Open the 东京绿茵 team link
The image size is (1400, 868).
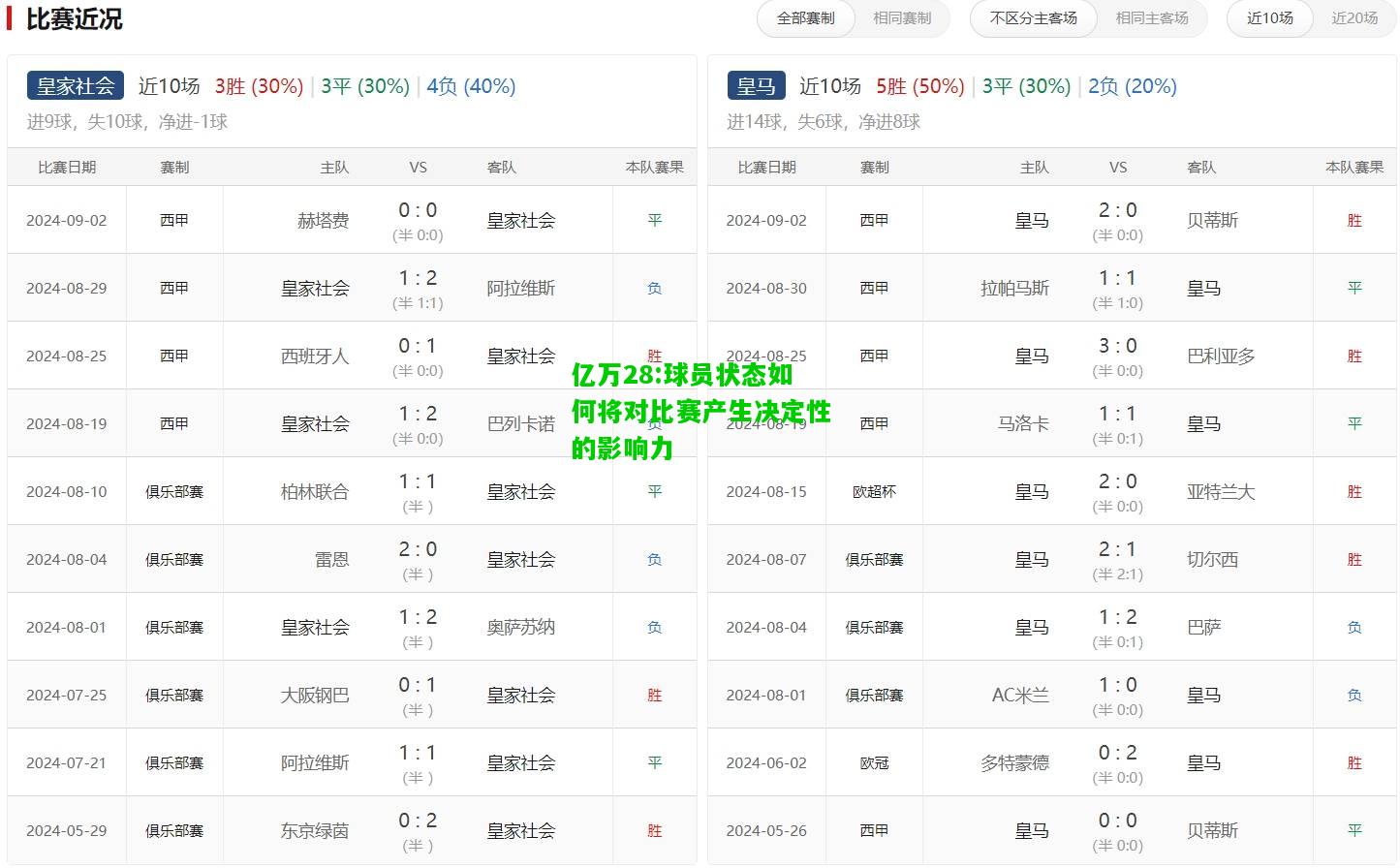coord(314,831)
